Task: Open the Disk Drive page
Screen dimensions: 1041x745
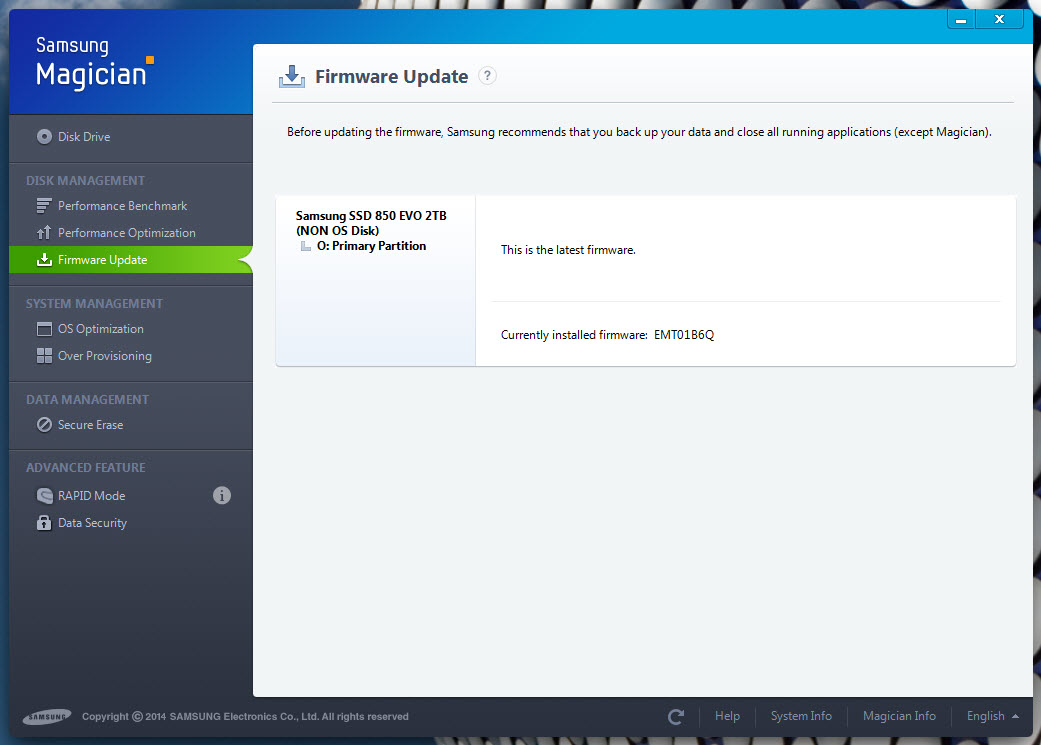Action: (x=84, y=137)
